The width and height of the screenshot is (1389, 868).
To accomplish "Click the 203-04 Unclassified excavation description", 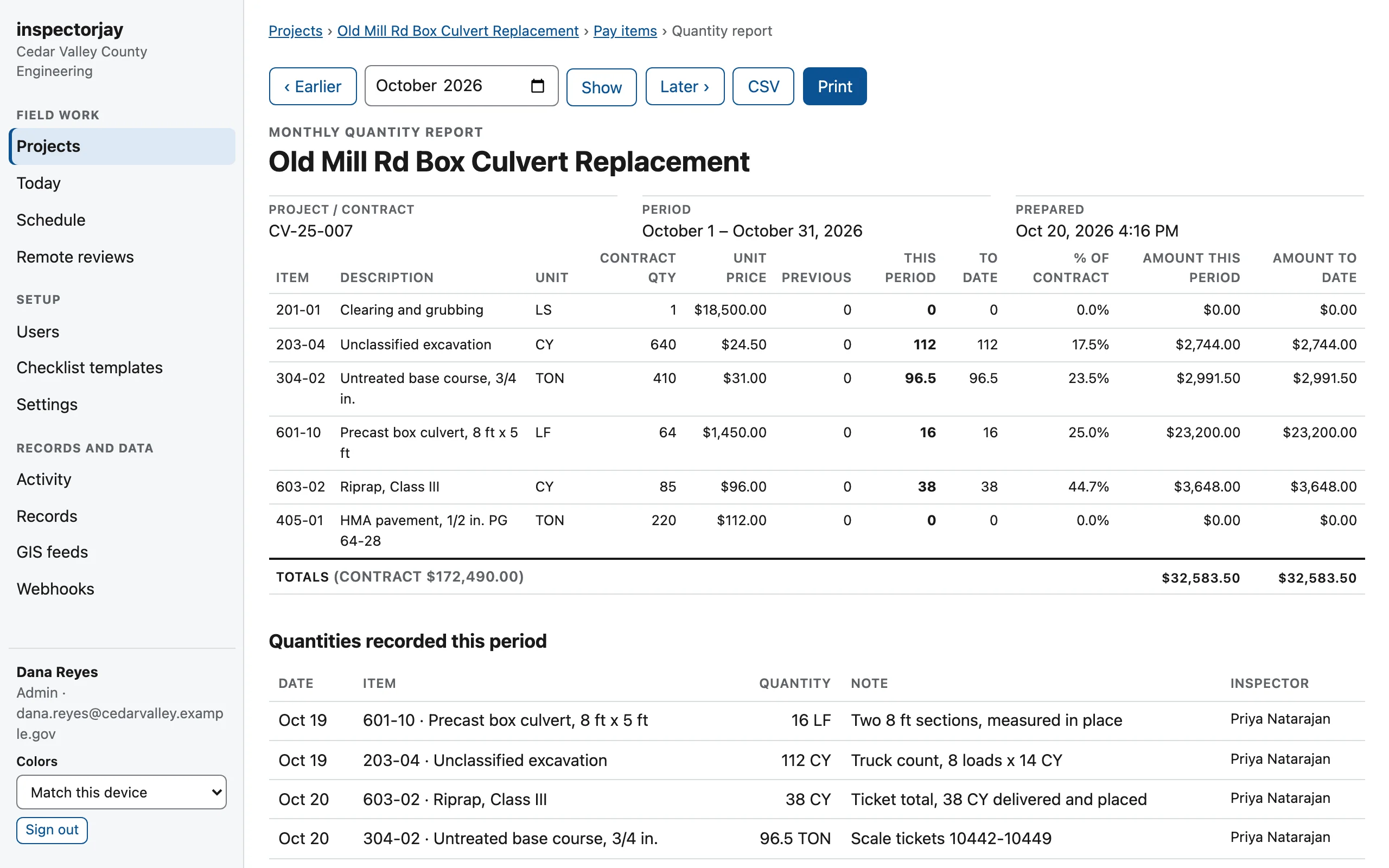I will [x=416, y=344].
